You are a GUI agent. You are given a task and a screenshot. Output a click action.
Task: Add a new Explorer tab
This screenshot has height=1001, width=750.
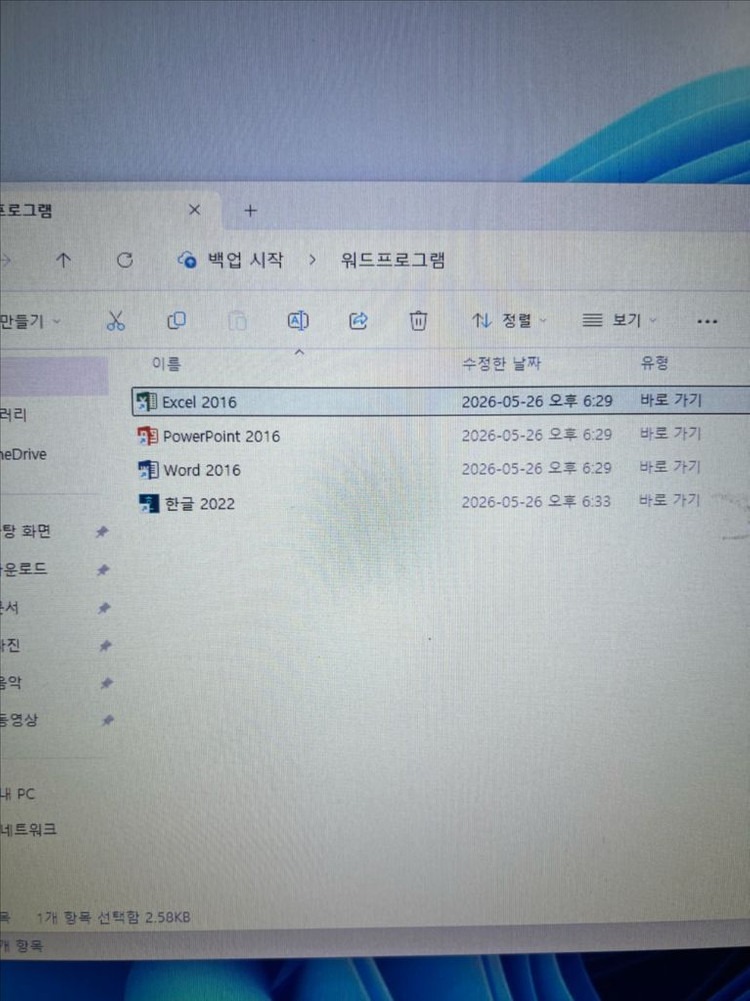(x=250, y=210)
